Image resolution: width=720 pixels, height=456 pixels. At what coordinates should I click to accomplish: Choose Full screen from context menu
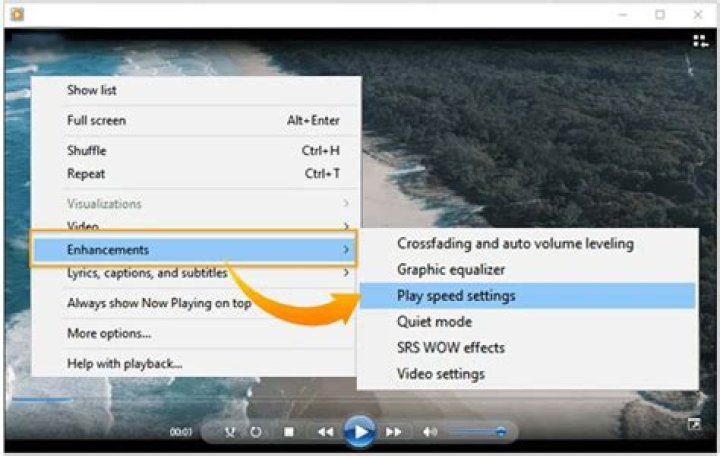tap(196, 120)
